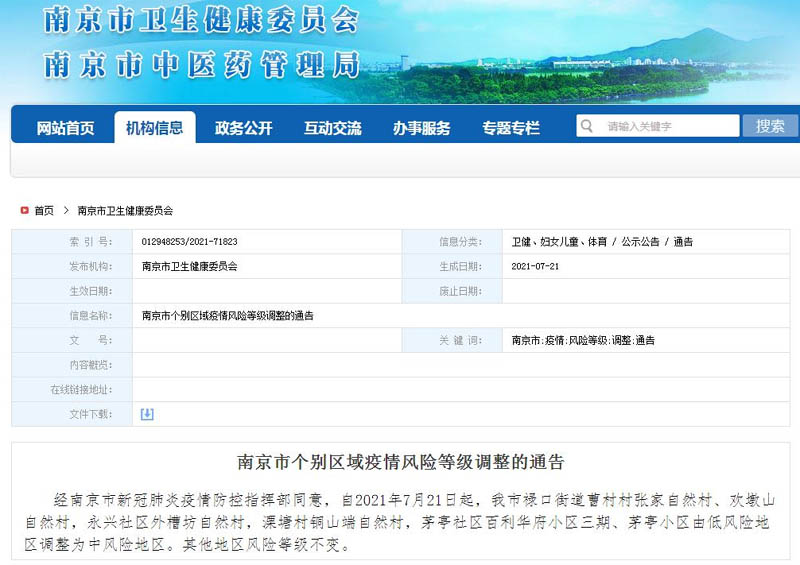Click the 搜索 button

(770, 126)
